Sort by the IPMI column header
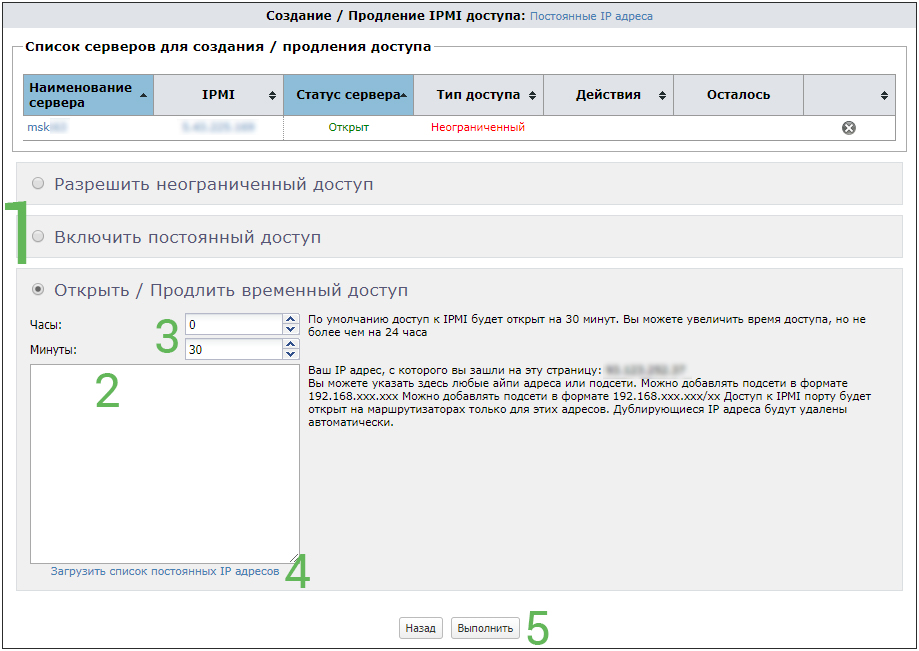 pyautogui.click(x=219, y=95)
